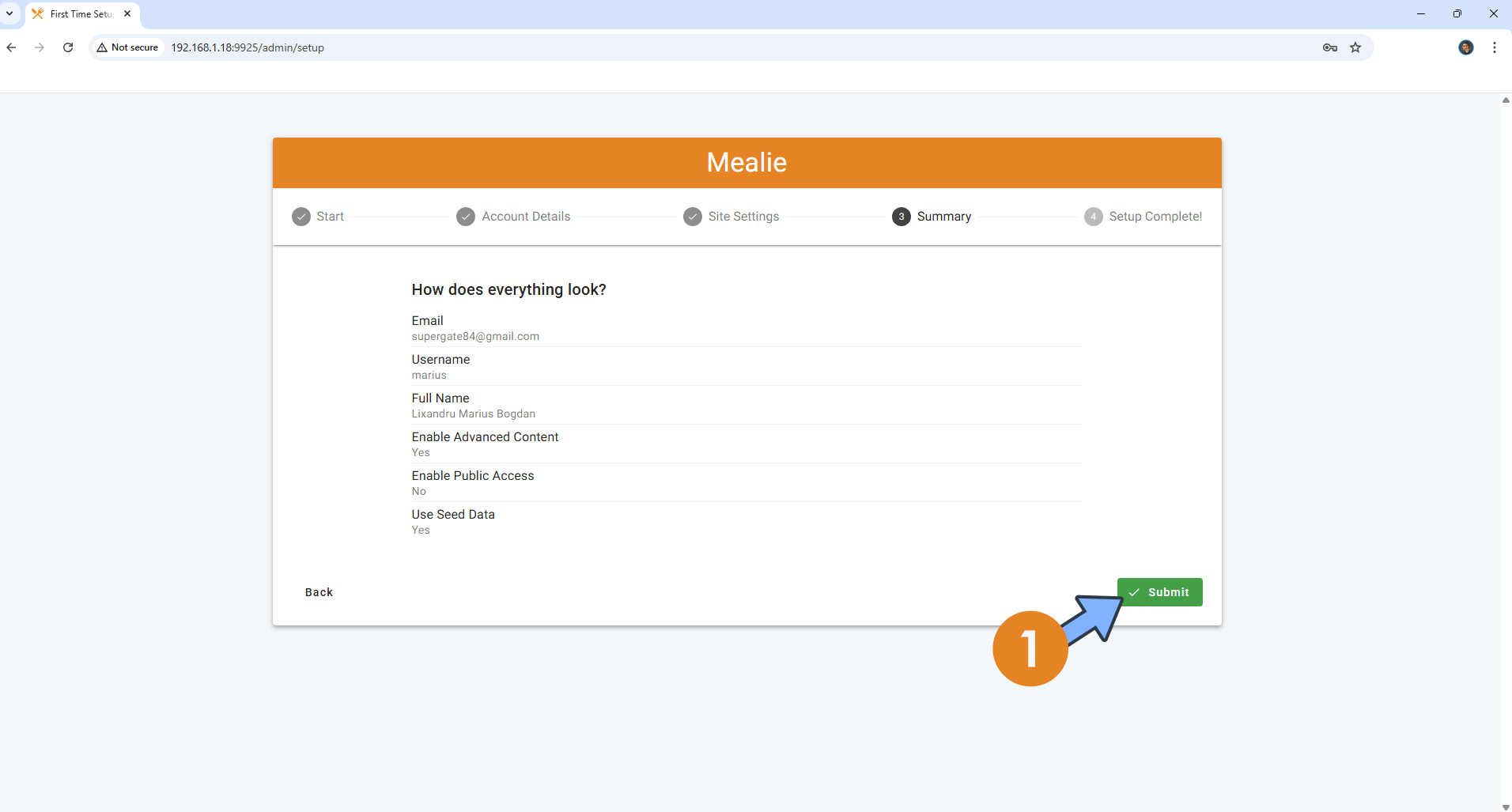Click the browser forward arrow icon
1512x812 pixels.
tap(40, 47)
